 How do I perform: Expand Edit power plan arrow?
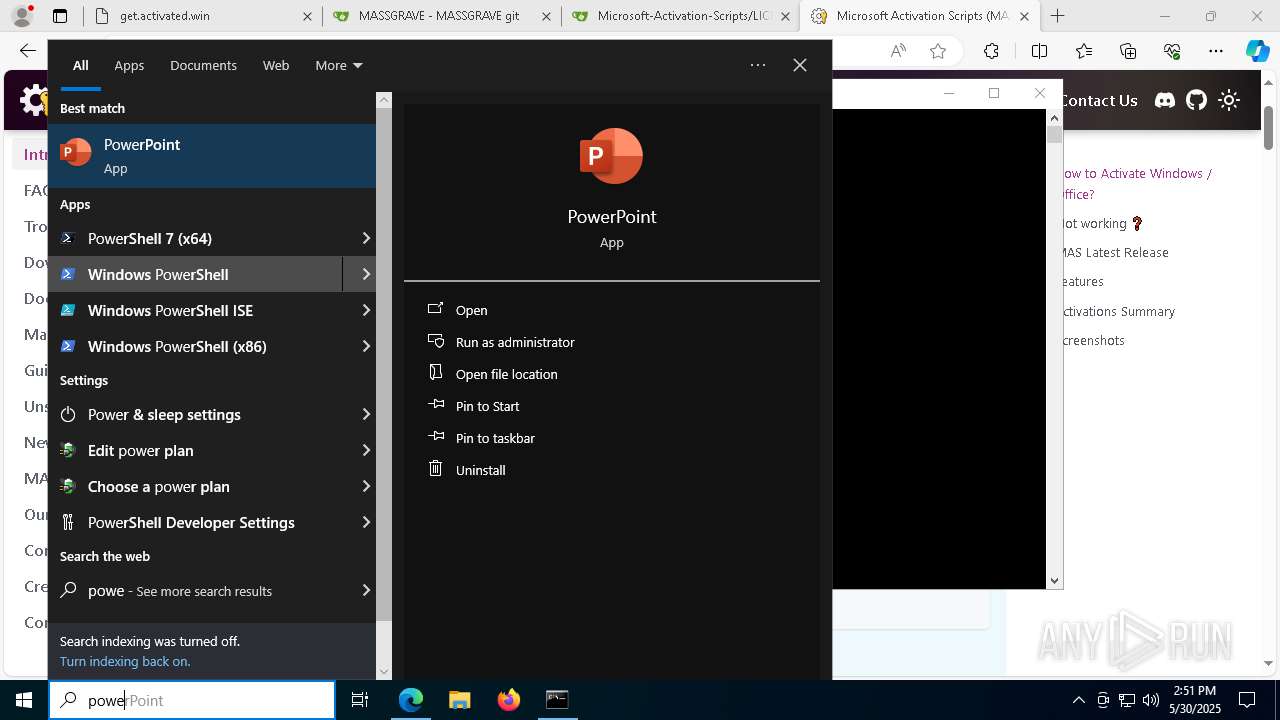tap(365, 450)
